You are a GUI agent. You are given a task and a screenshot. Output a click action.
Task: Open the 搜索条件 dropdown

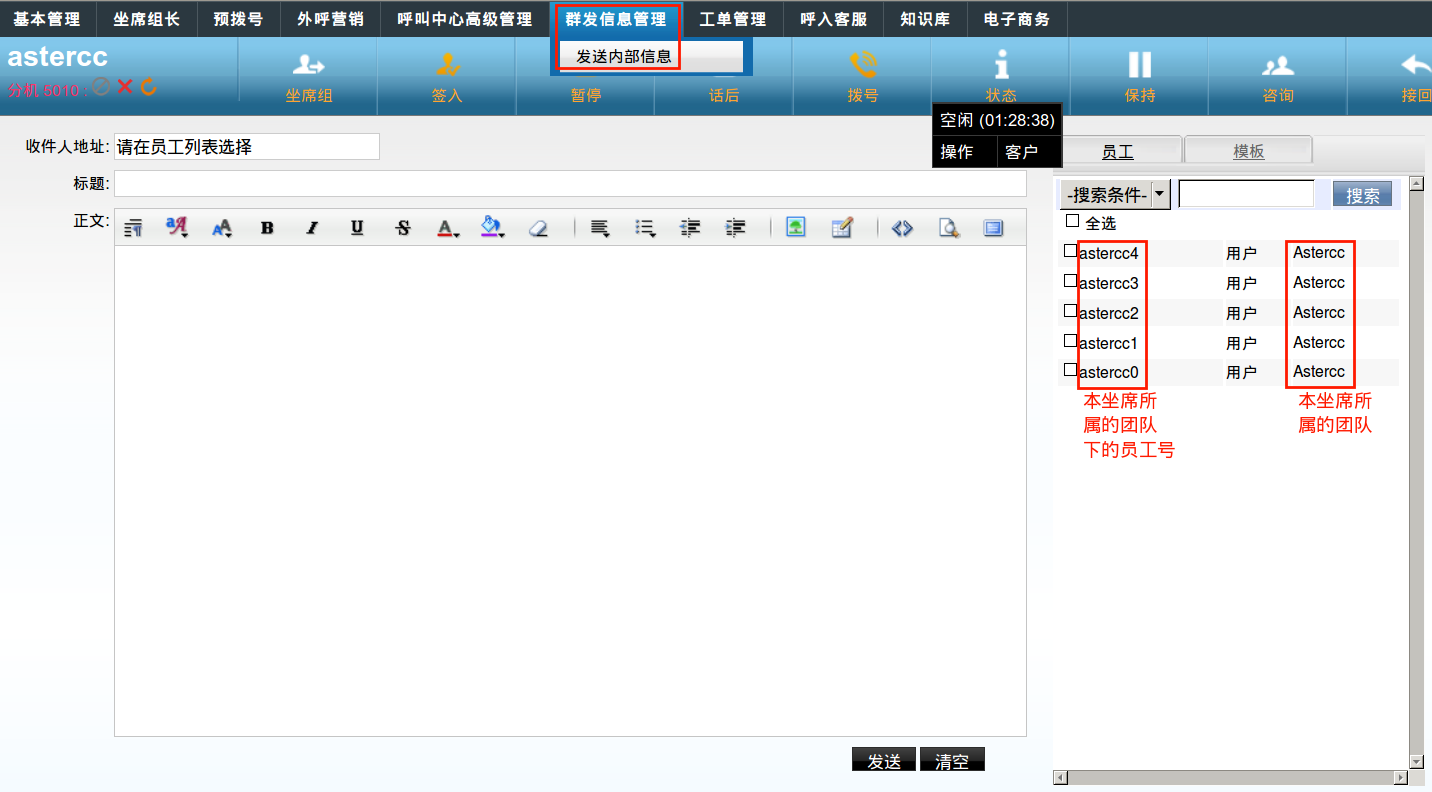pos(1115,195)
